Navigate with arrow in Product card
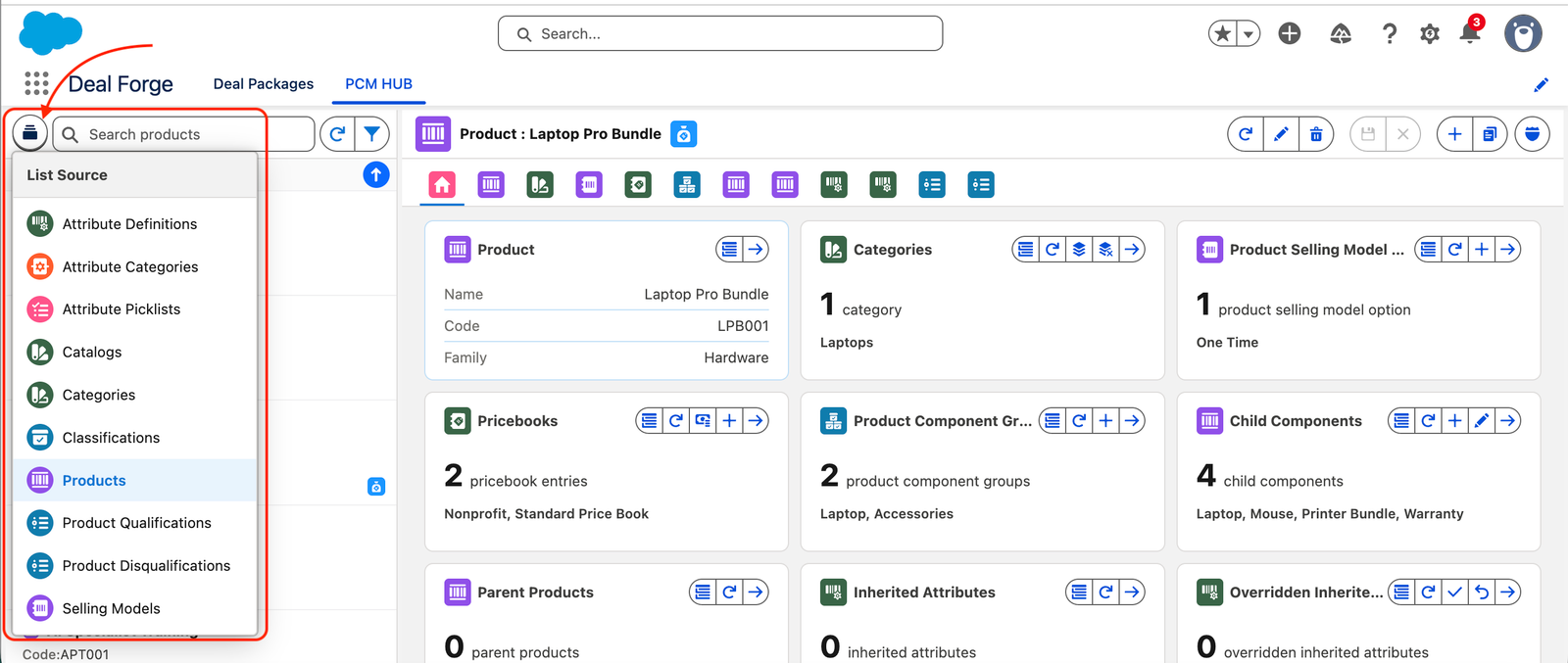Viewport: 1568px width, 663px height. coord(756,250)
